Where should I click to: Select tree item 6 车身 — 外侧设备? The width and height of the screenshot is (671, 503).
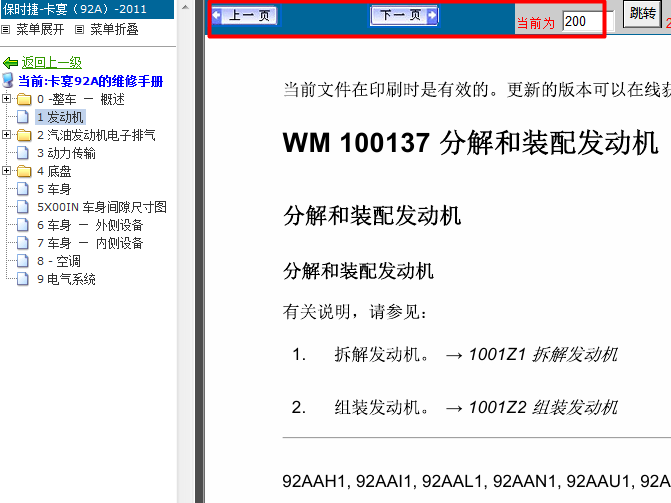coord(90,225)
